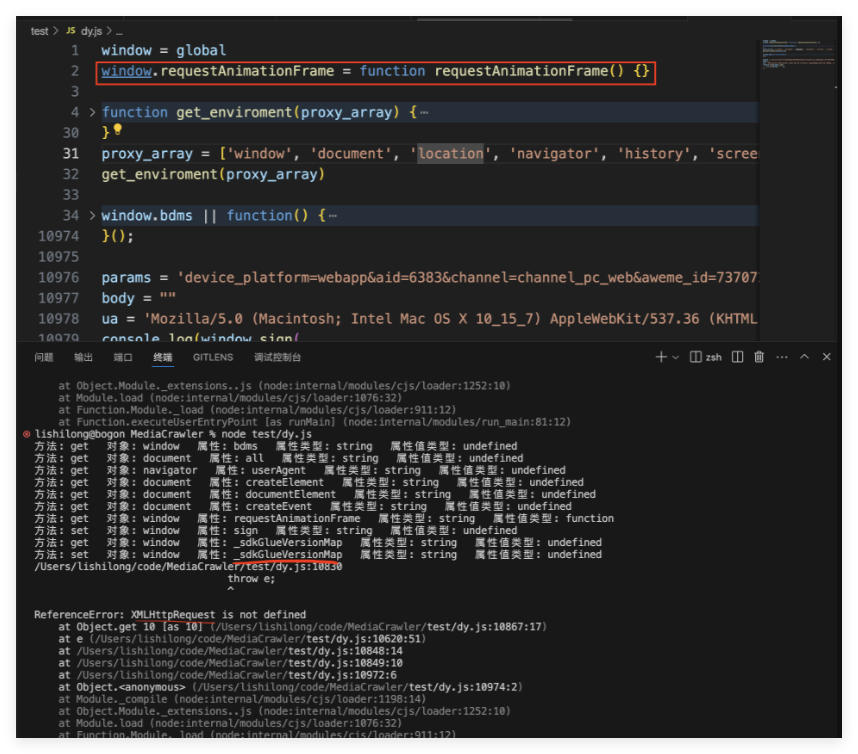Click the 'ua' variable on line 10978

click(x=109, y=319)
